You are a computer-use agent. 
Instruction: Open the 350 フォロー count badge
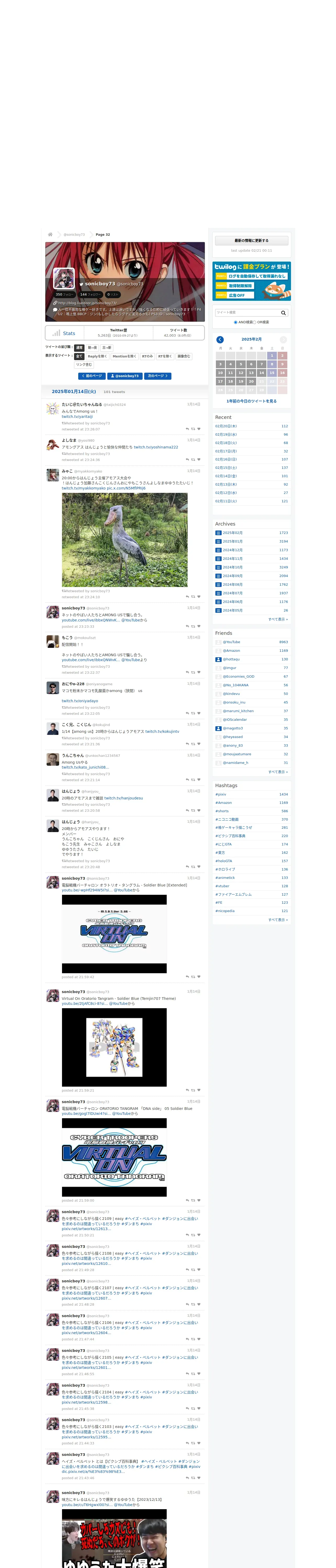click(65, 295)
